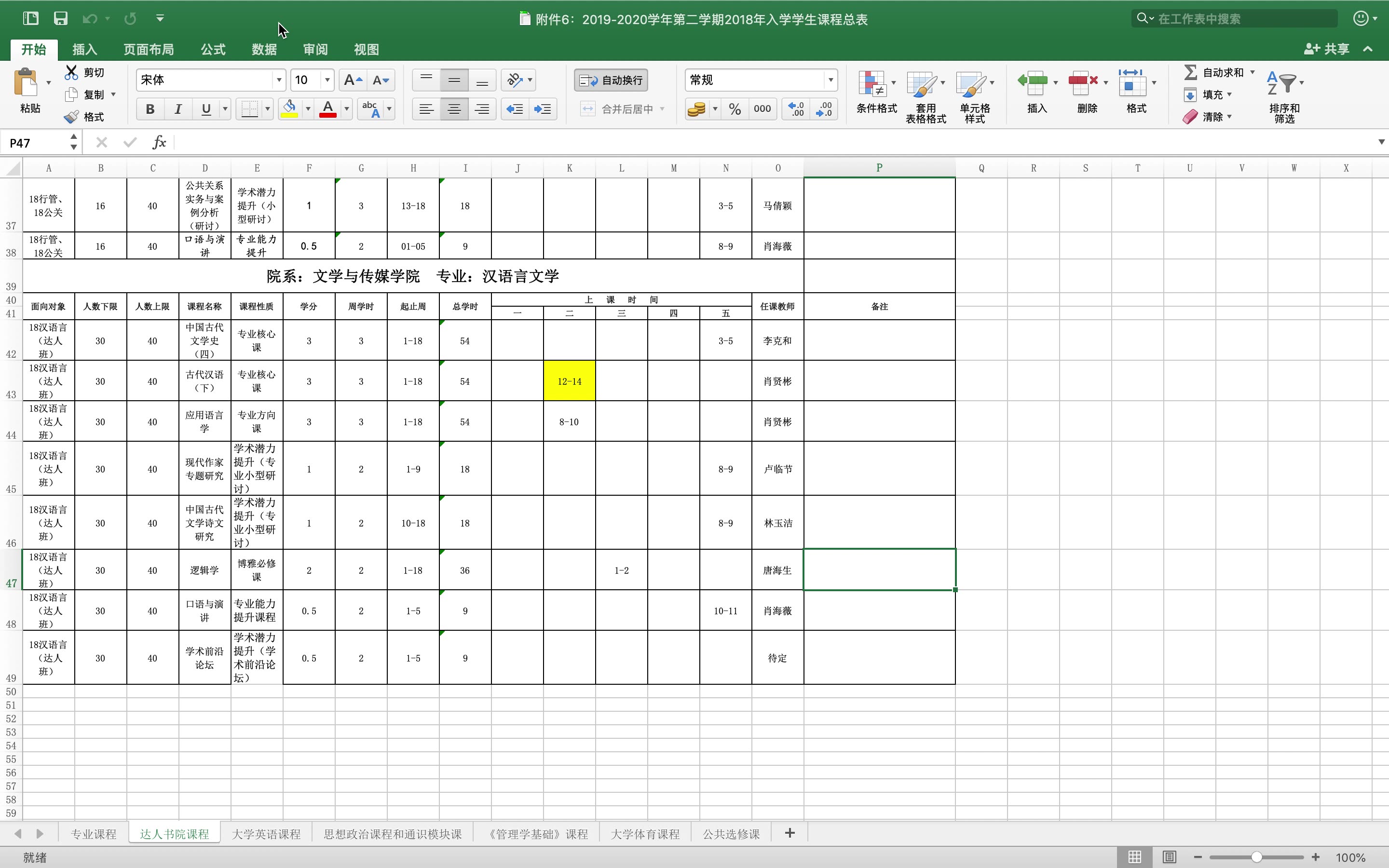Image resolution: width=1389 pixels, height=868 pixels.
Task: Click the Undo arrow icon
Action: click(x=90, y=19)
